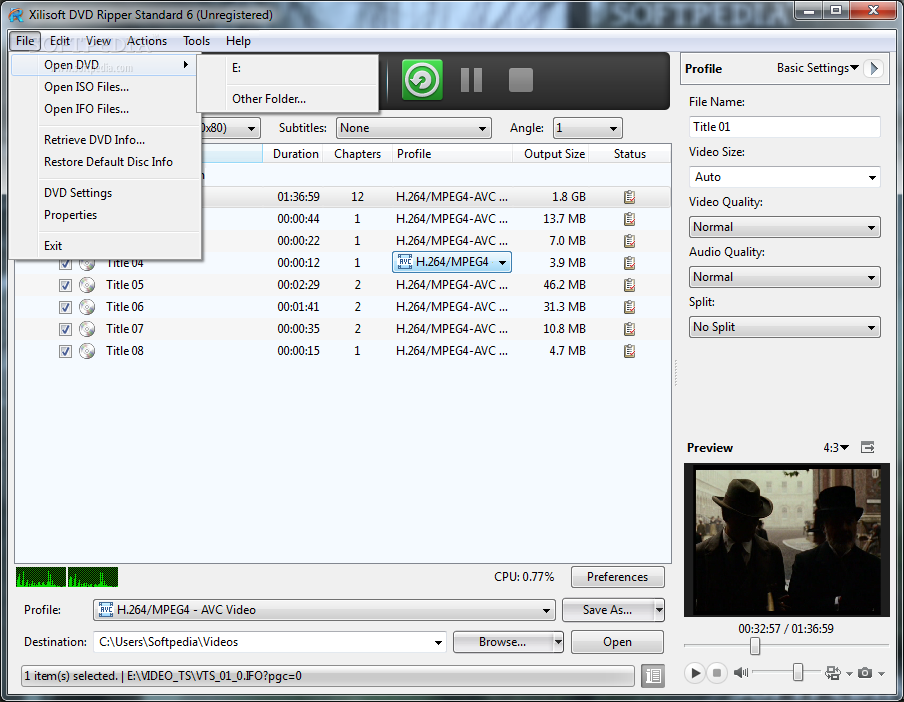Viewport: 904px width, 702px height.
Task: Click status icon for 00:00:22 row
Action: point(630,241)
